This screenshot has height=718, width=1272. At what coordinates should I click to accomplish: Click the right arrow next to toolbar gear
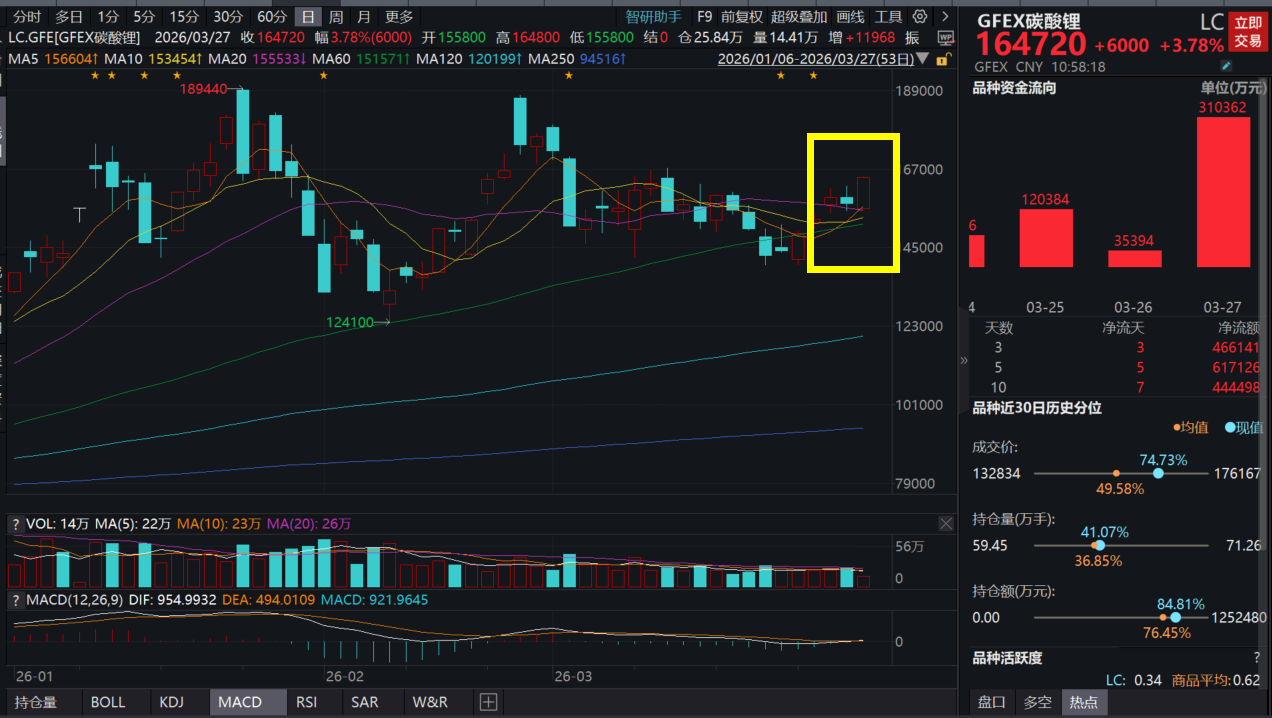(944, 17)
